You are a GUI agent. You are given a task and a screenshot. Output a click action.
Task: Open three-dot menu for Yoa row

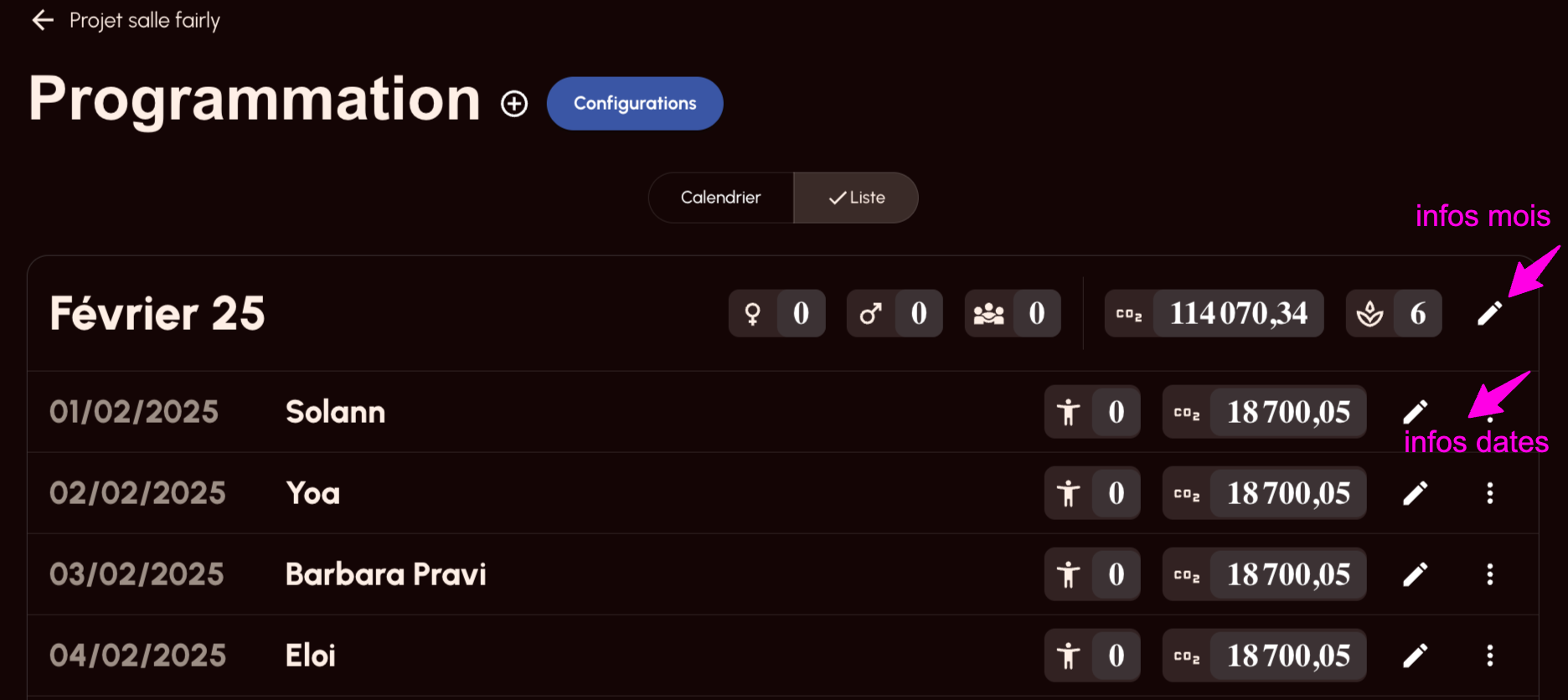[1489, 493]
